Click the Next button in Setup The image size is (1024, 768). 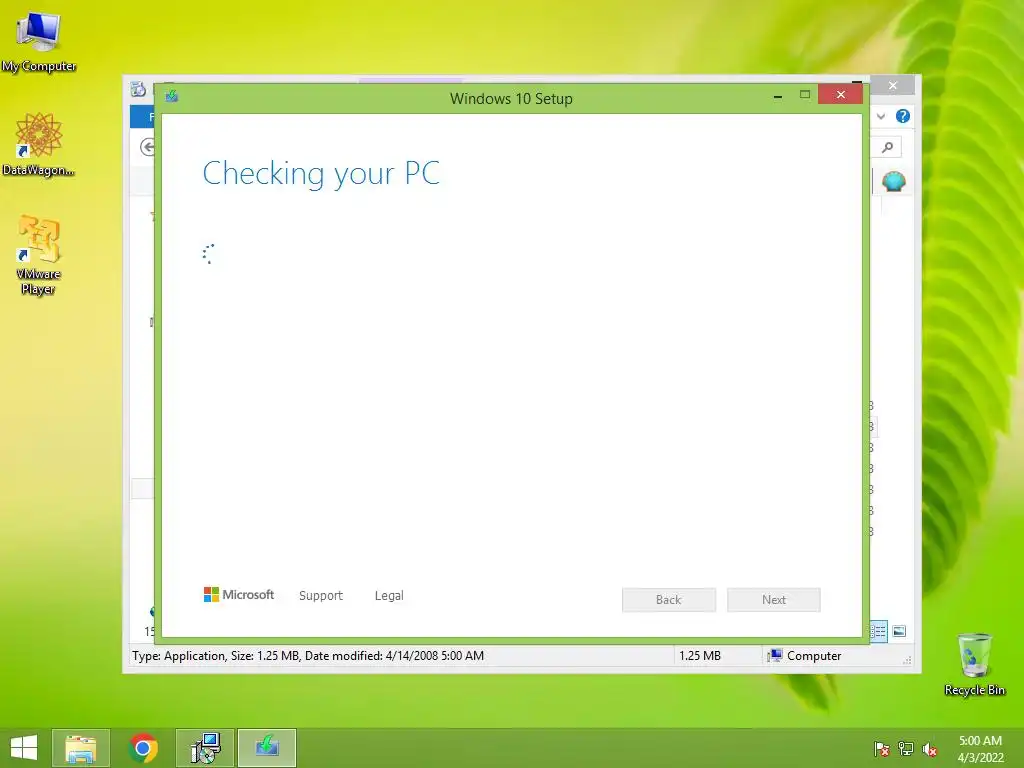pos(774,600)
